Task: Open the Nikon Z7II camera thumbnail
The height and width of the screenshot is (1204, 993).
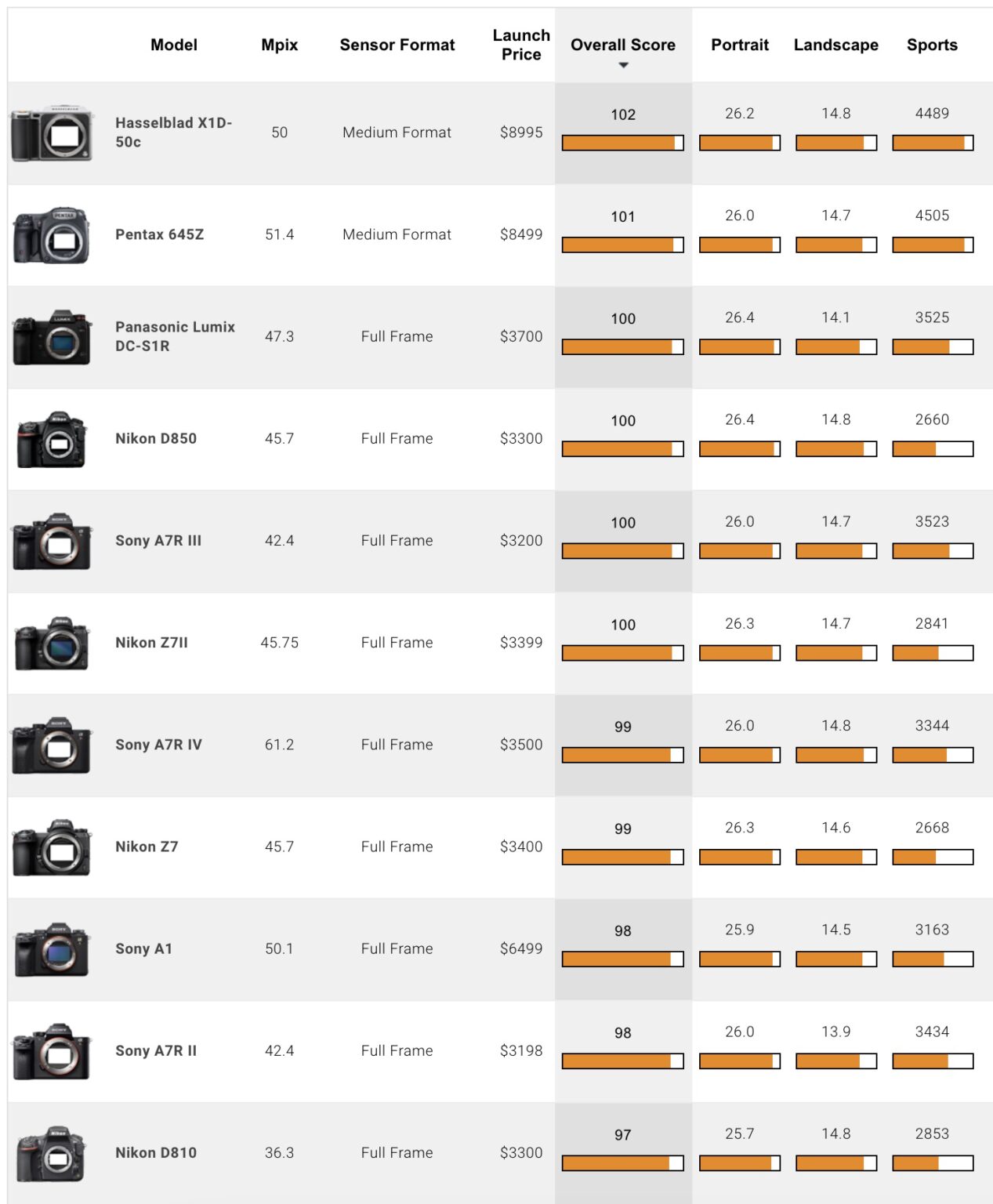Action: tap(52, 644)
